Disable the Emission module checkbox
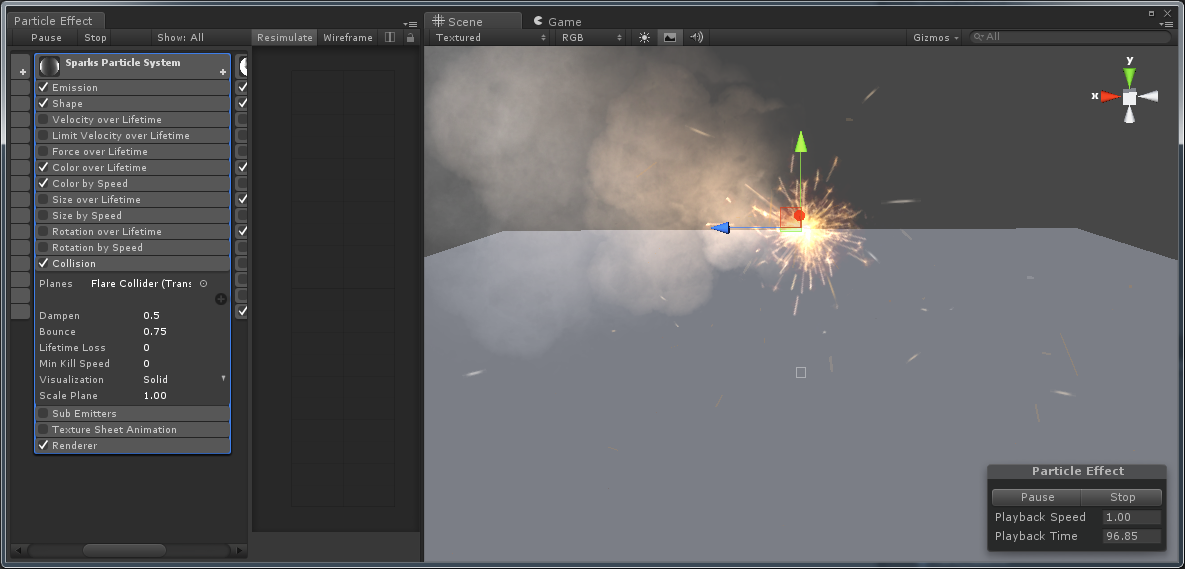This screenshot has height=569, width=1185. click(x=44, y=88)
